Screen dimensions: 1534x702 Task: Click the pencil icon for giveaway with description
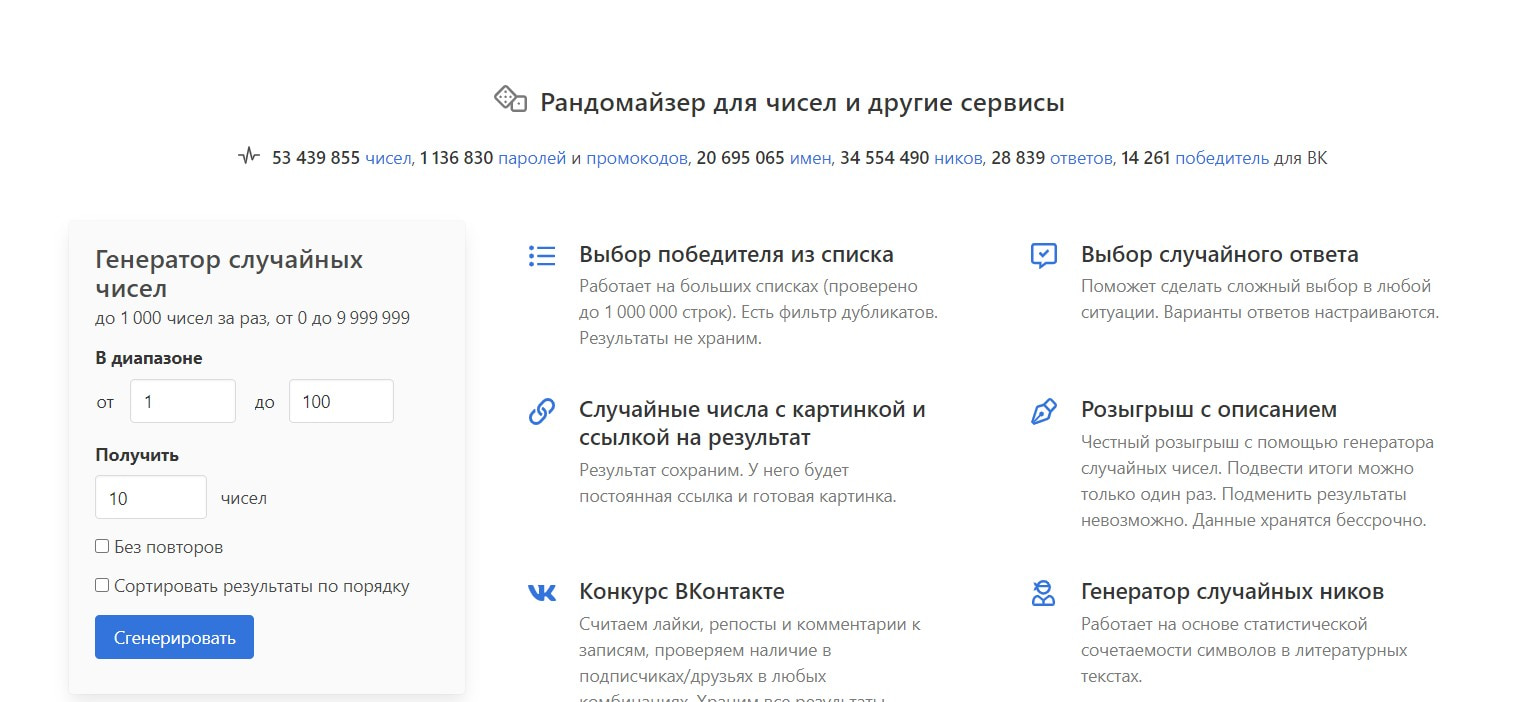[x=1042, y=410]
